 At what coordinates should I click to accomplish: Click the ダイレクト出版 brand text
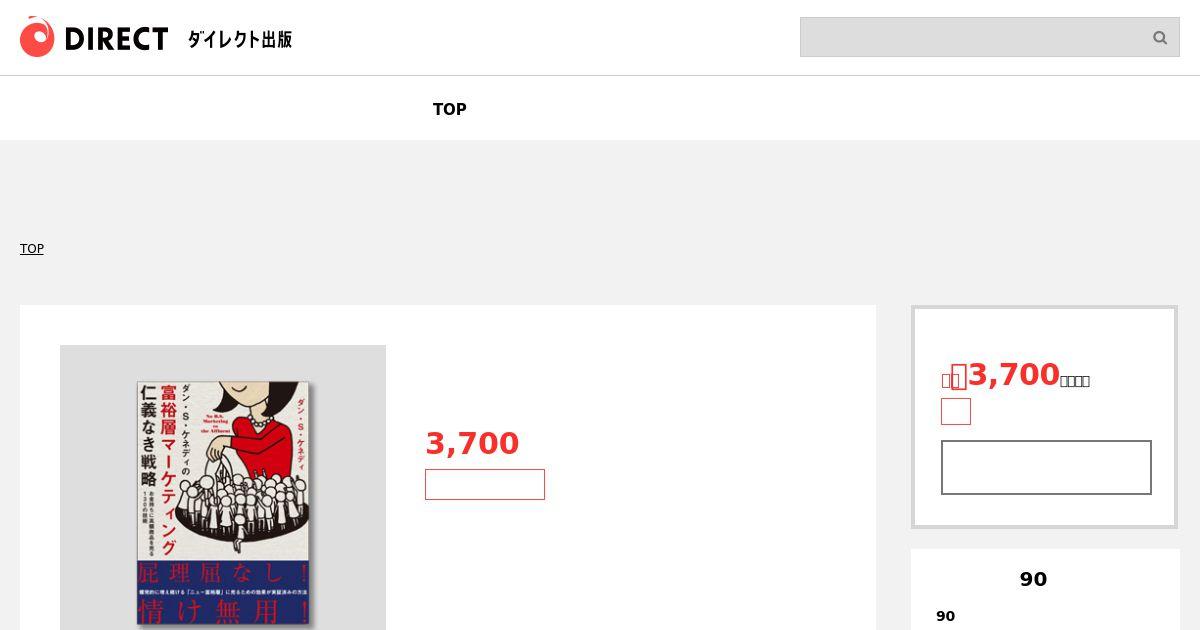pos(240,39)
